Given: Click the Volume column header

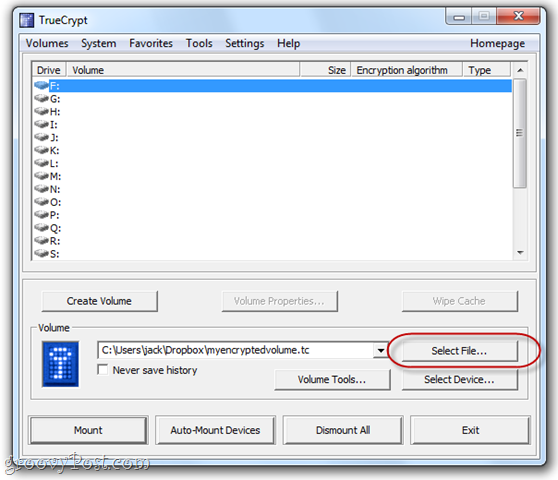Looking at the screenshot, I should [183, 70].
